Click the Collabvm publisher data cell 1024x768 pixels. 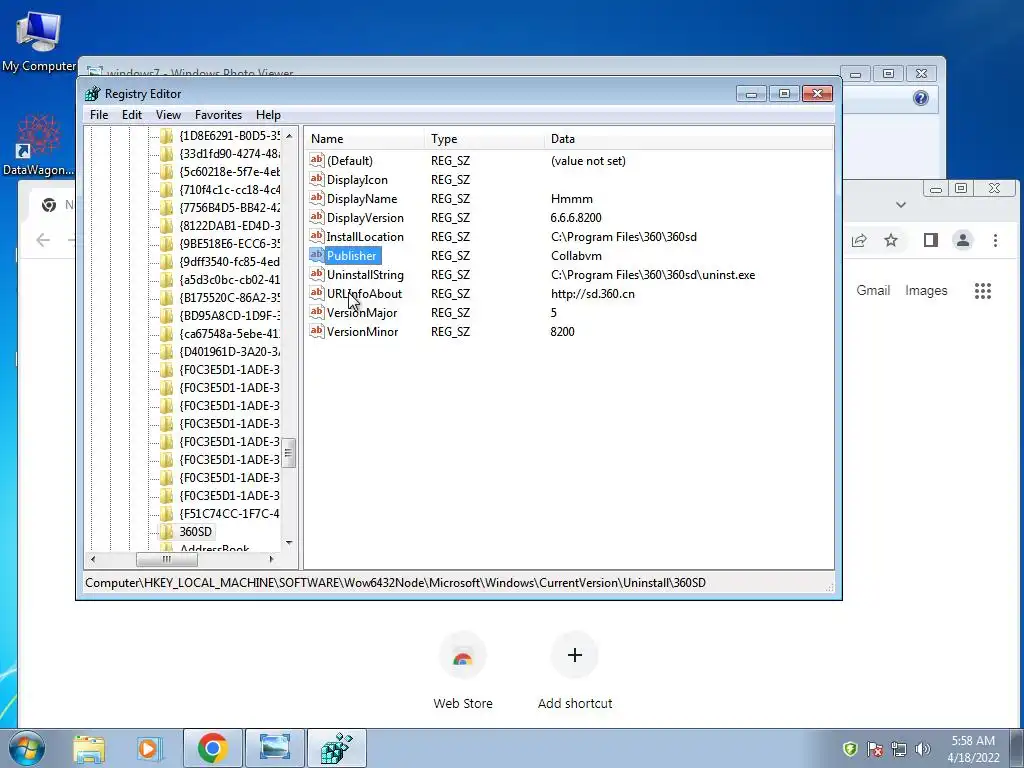click(x=576, y=256)
